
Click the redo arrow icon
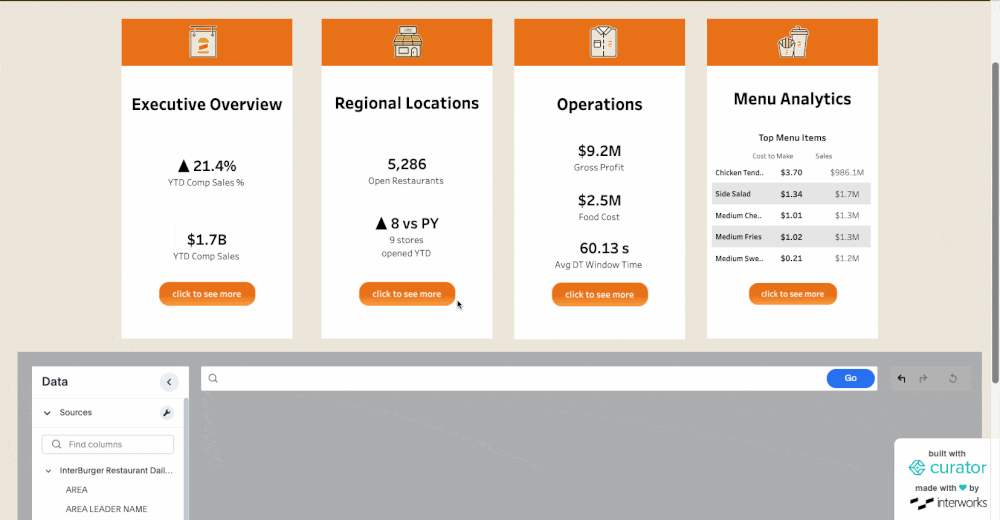coord(923,379)
